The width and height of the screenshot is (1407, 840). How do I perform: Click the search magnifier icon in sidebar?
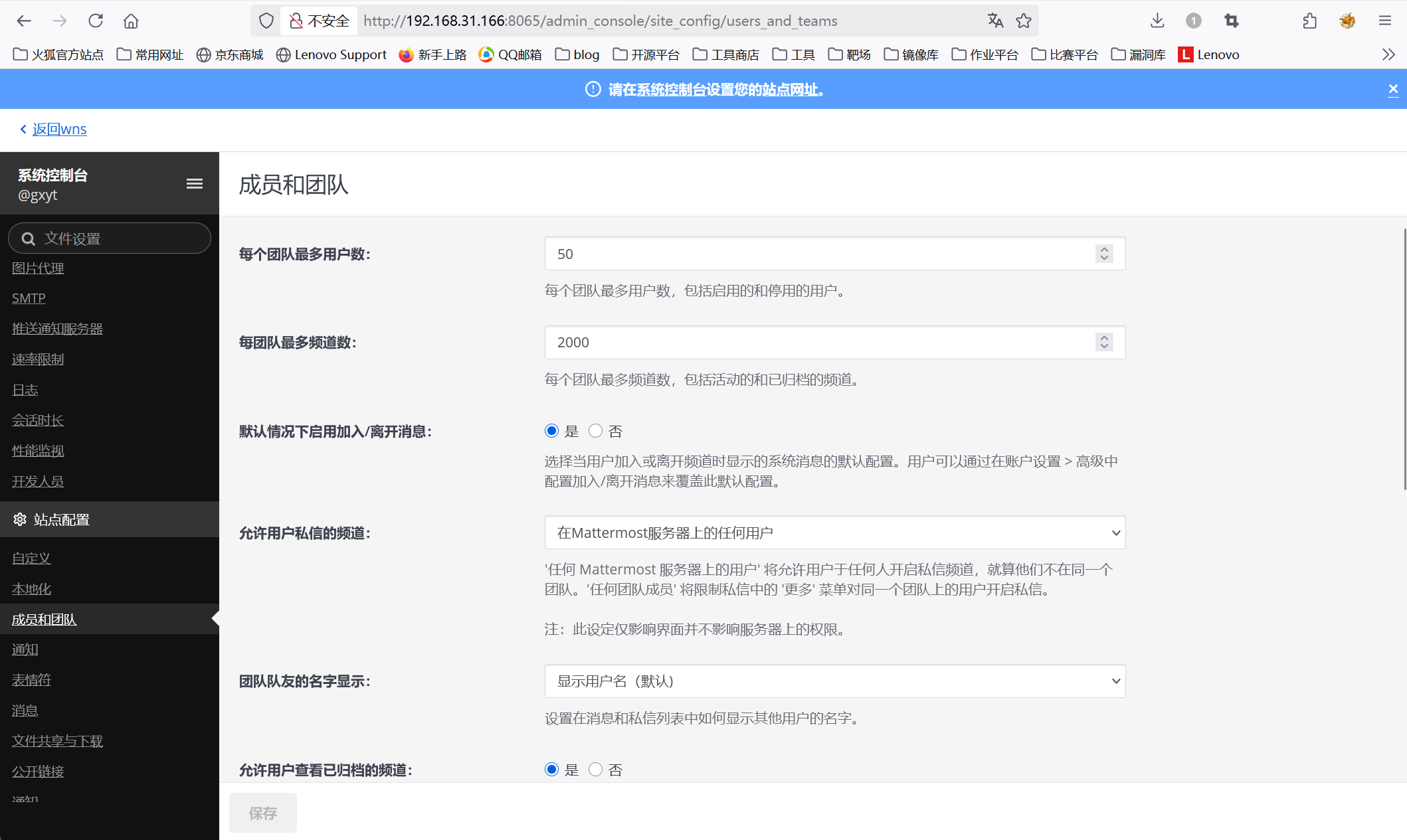click(x=28, y=238)
